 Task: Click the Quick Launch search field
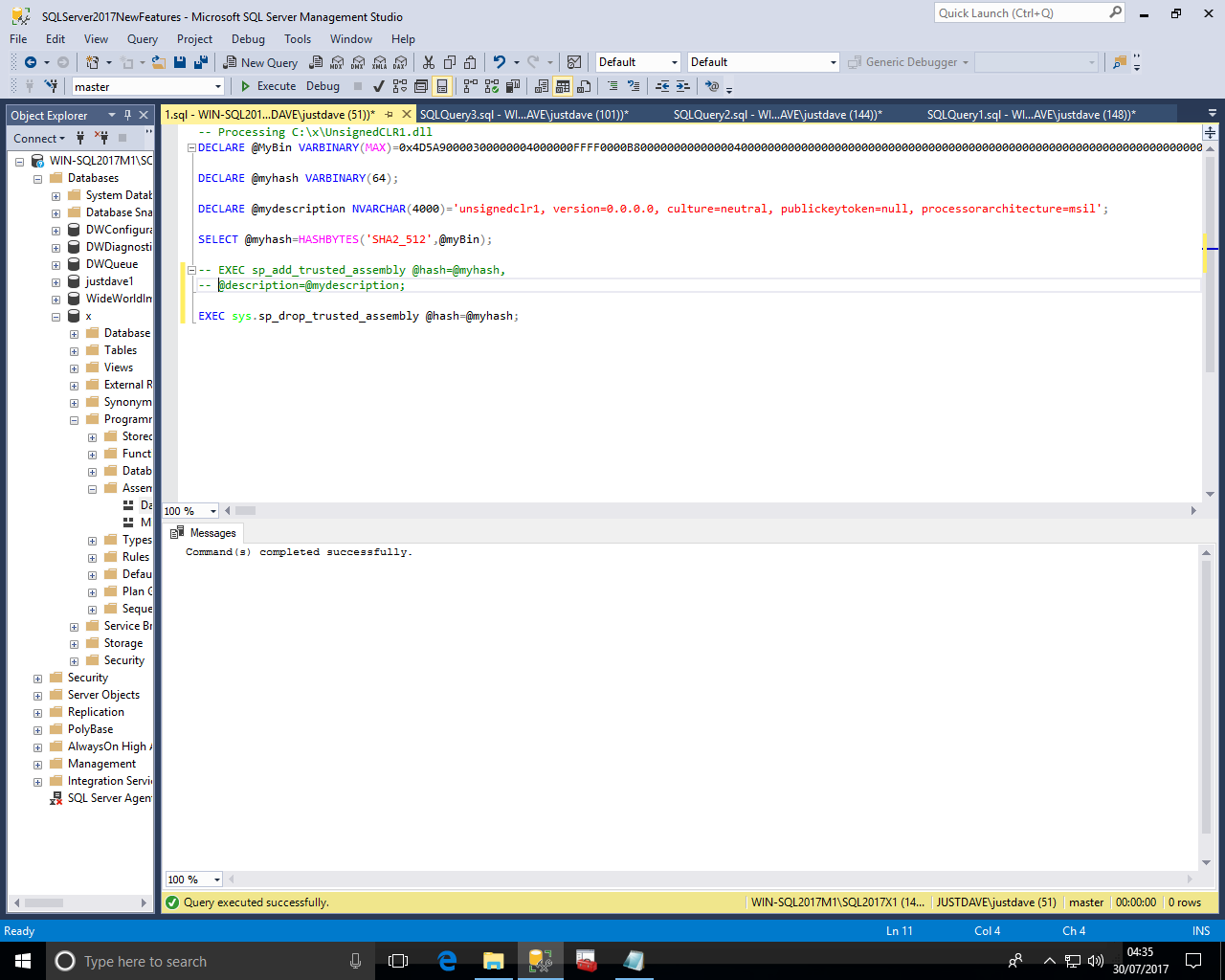pos(1020,13)
